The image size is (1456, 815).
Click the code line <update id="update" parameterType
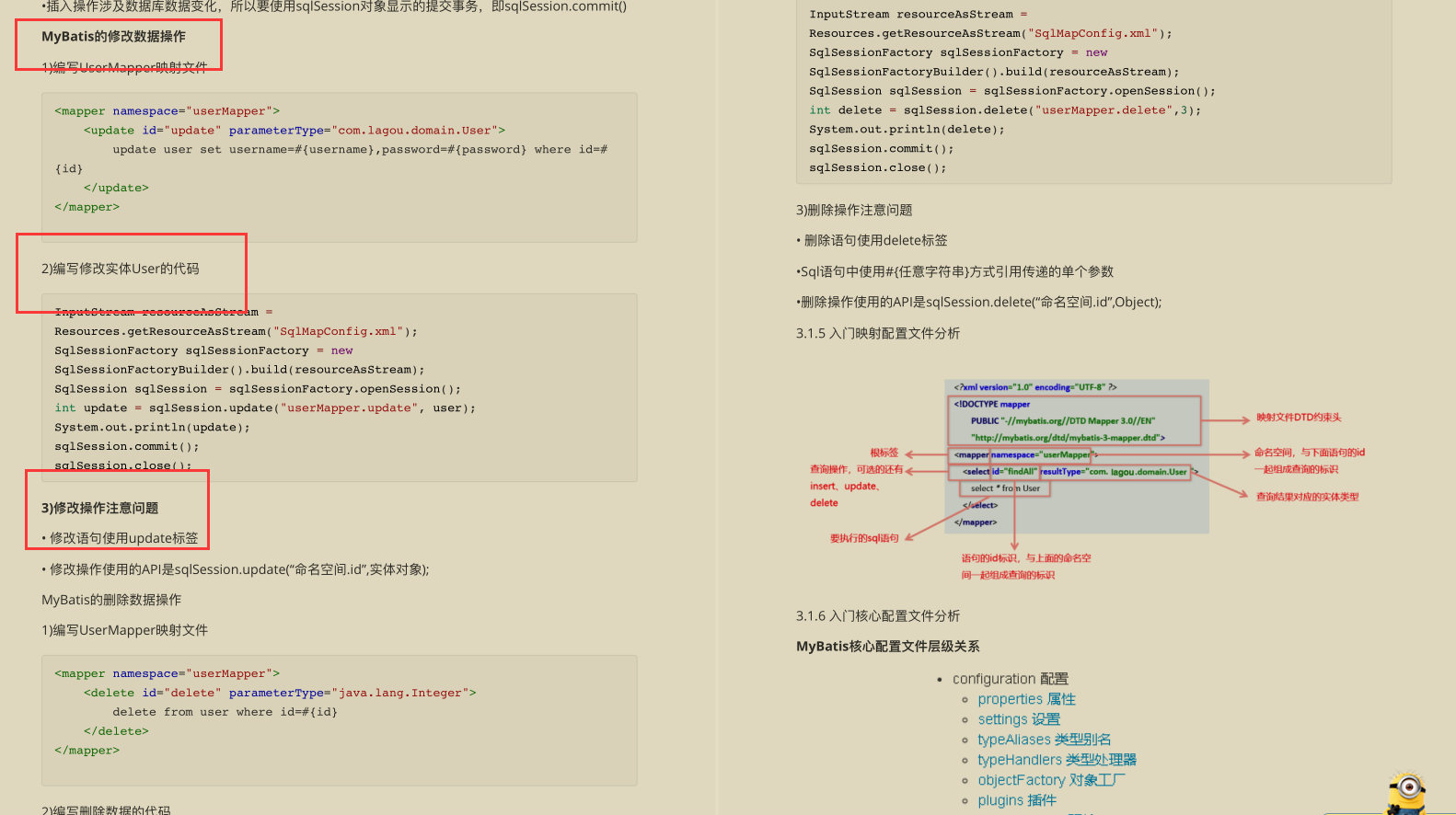[295, 130]
